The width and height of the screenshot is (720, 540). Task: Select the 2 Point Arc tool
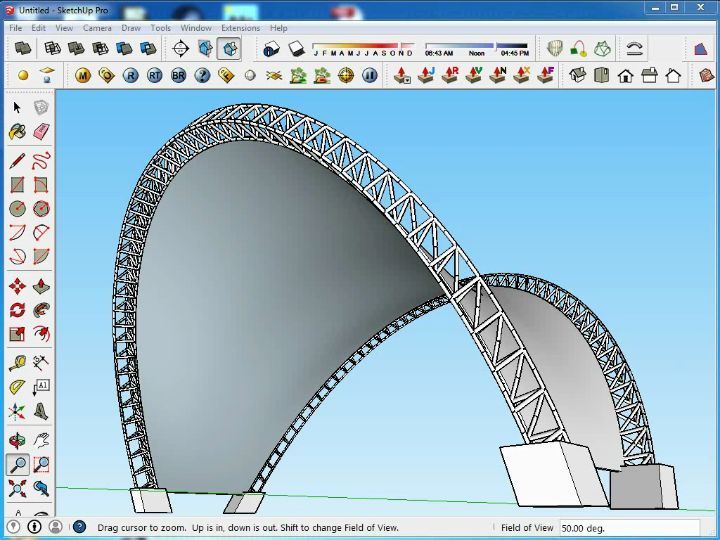17,232
